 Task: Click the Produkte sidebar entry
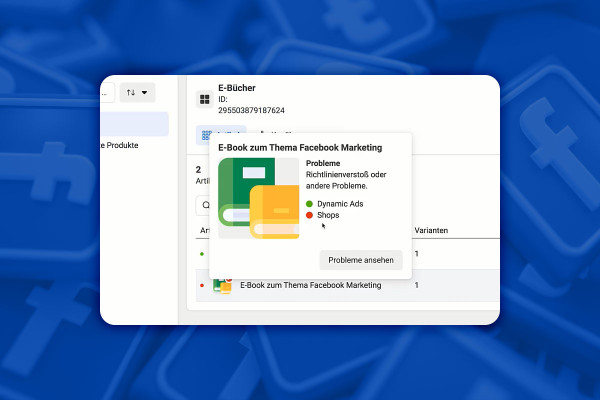click(119, 145)
